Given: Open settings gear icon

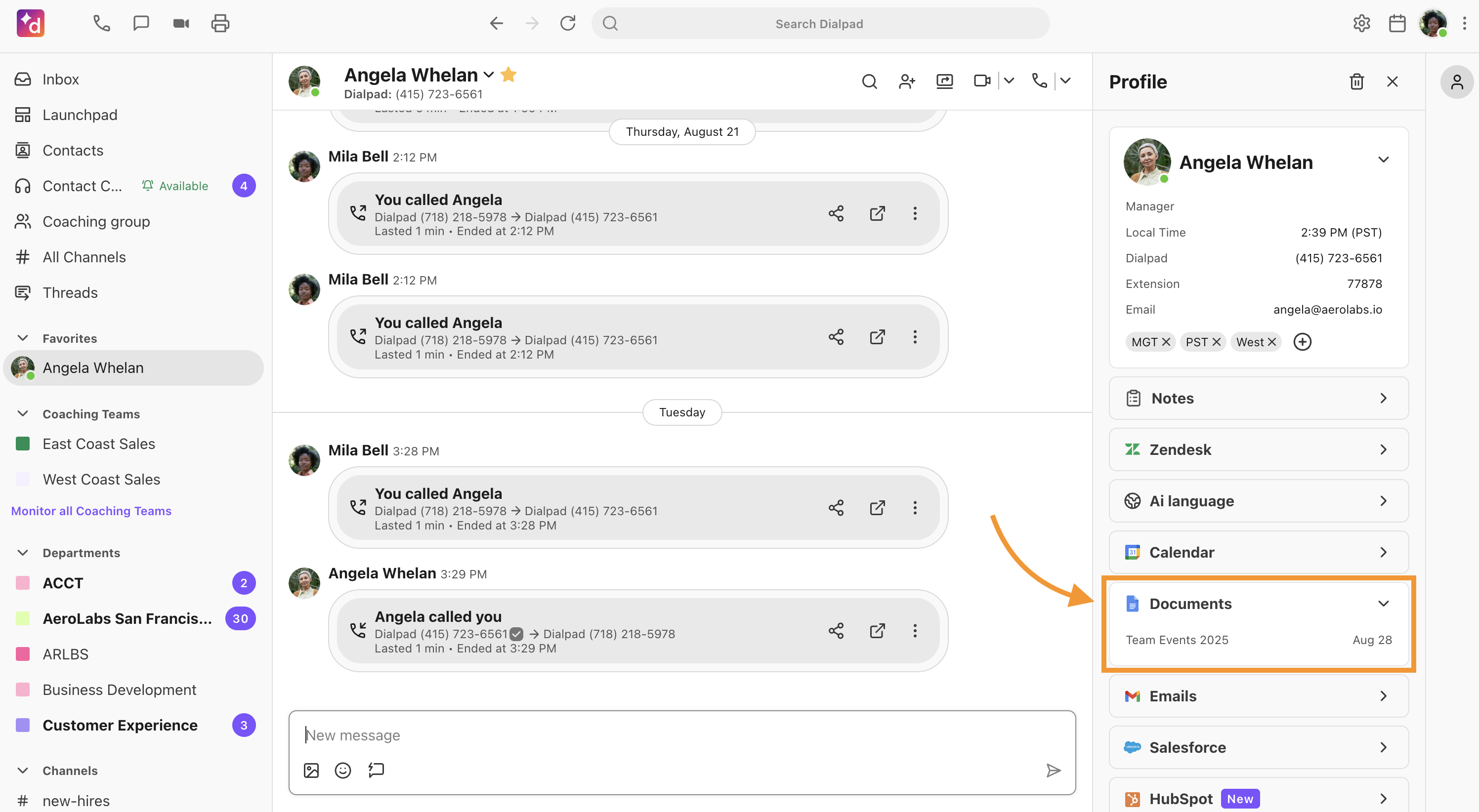Looking at the screenshot, I should [x=1361, y=24].
